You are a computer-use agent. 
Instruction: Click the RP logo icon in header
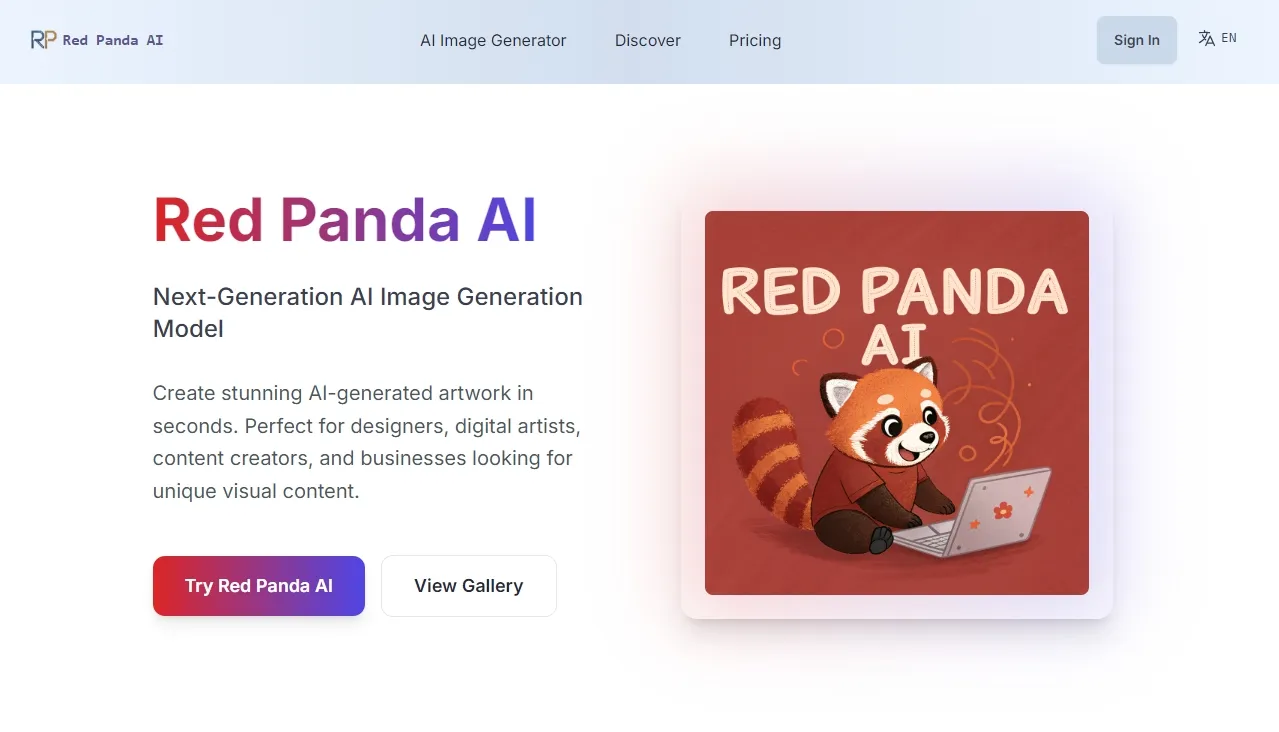pos(43,40)
